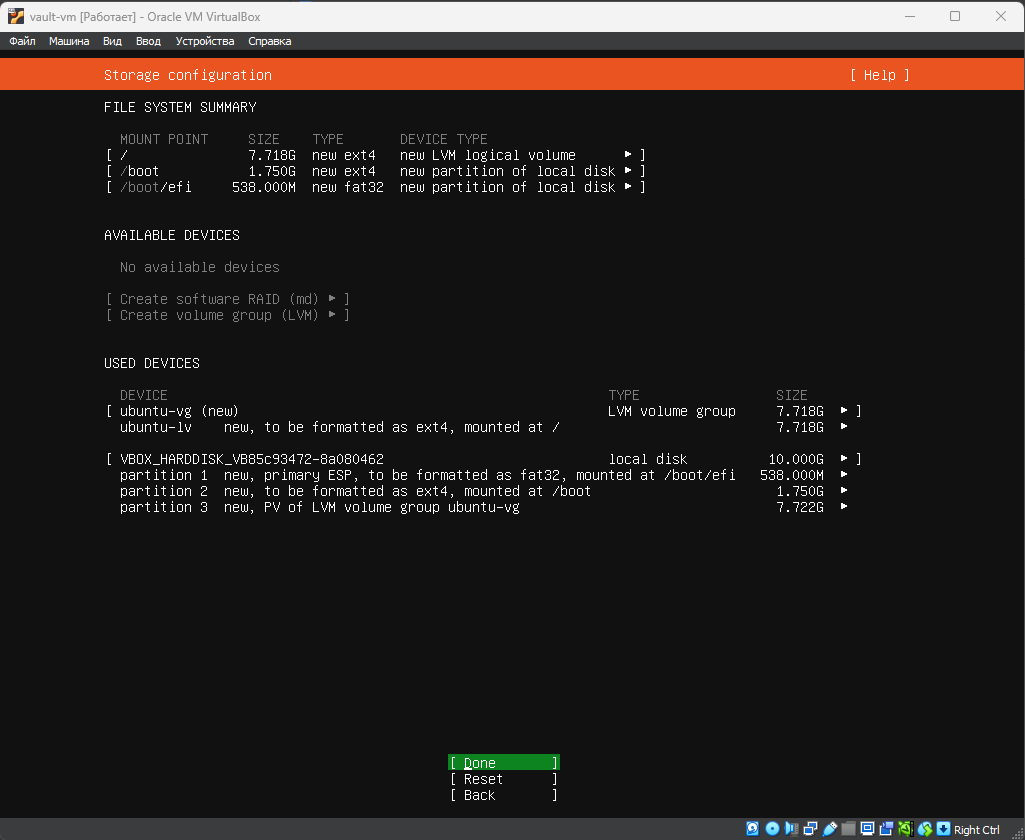Confirm storage layout with Done

pyautogui.click(x=503, y=763)
